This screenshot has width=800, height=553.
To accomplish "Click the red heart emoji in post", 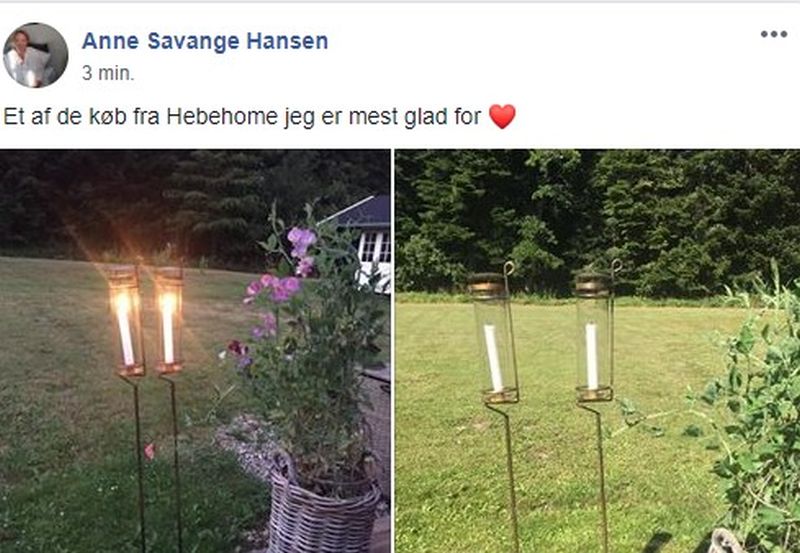I will point(502,116).
